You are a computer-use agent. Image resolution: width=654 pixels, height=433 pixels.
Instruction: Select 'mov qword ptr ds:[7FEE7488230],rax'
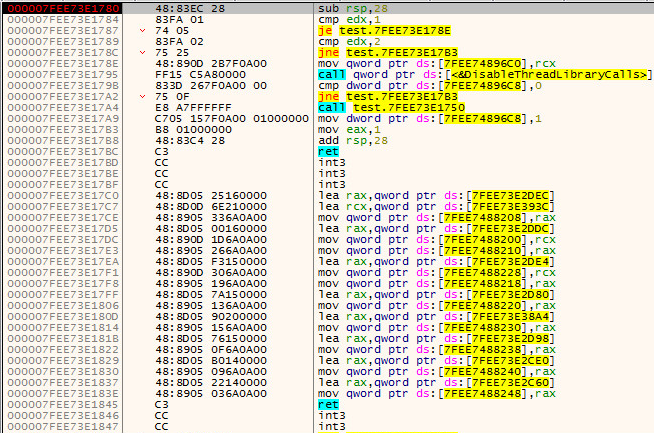click(x=437, y=327)
